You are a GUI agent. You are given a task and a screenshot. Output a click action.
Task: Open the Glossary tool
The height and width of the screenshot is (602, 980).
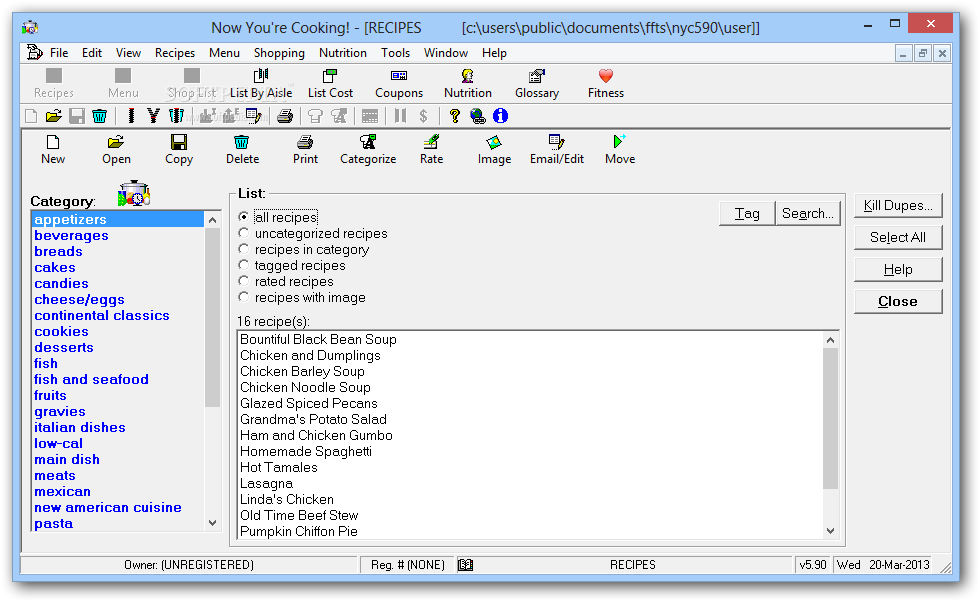[536, 76]
